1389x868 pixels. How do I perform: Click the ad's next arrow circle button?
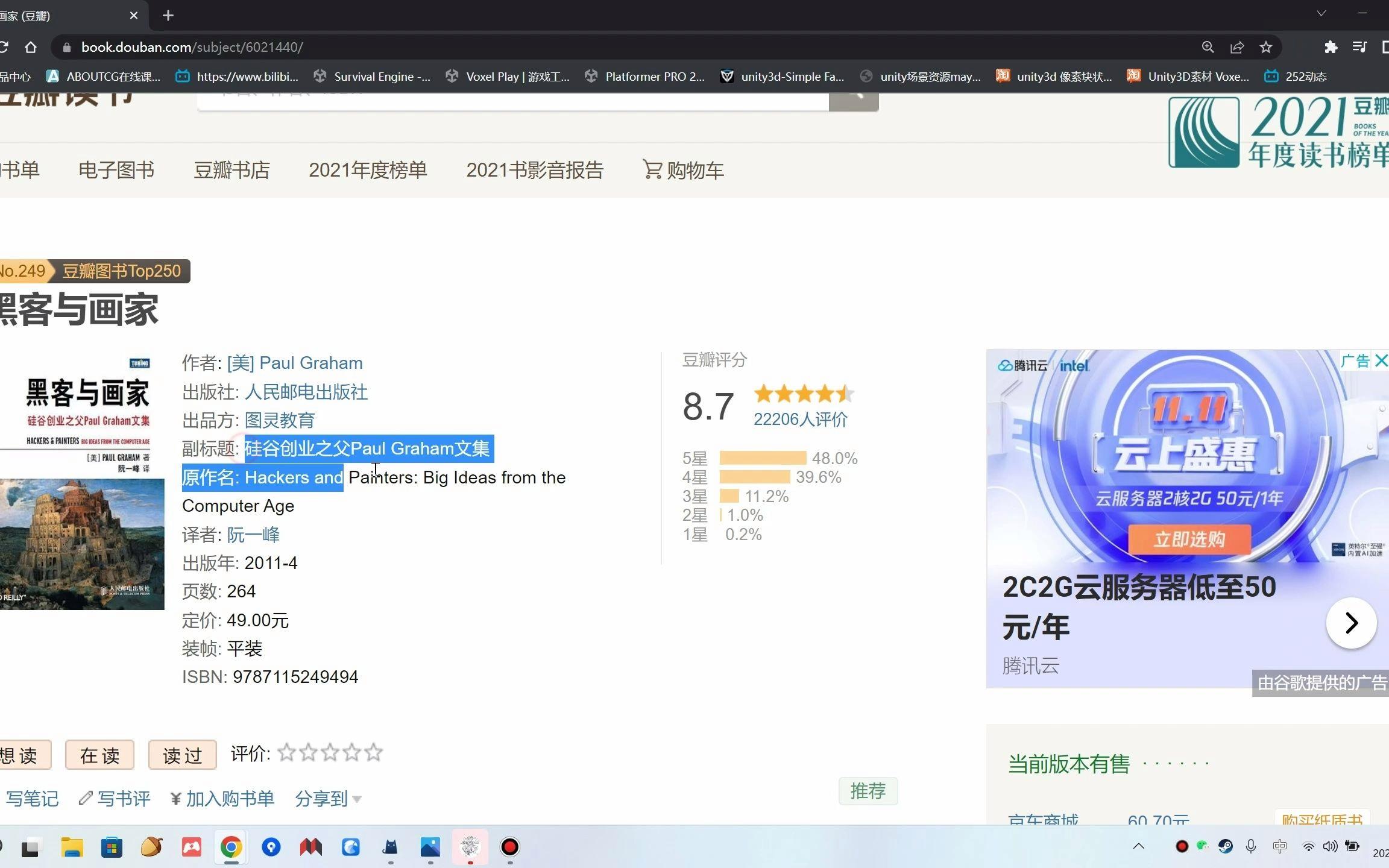[1351, 623]
